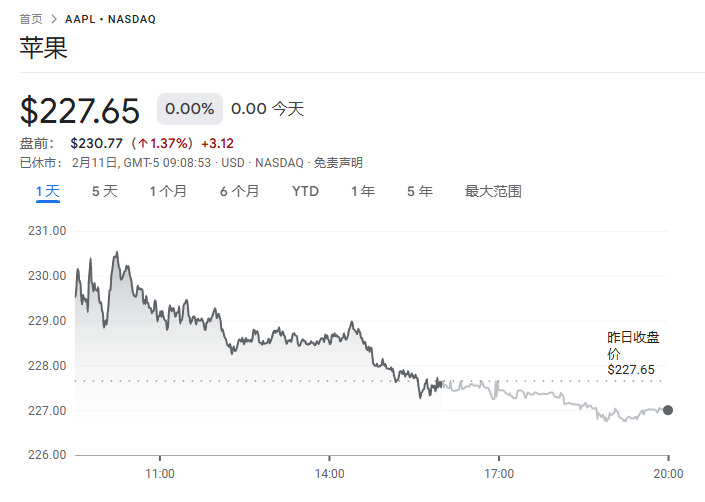Click the large $227.65 price
Screen dimensions: 705x502
coord(80,109)
